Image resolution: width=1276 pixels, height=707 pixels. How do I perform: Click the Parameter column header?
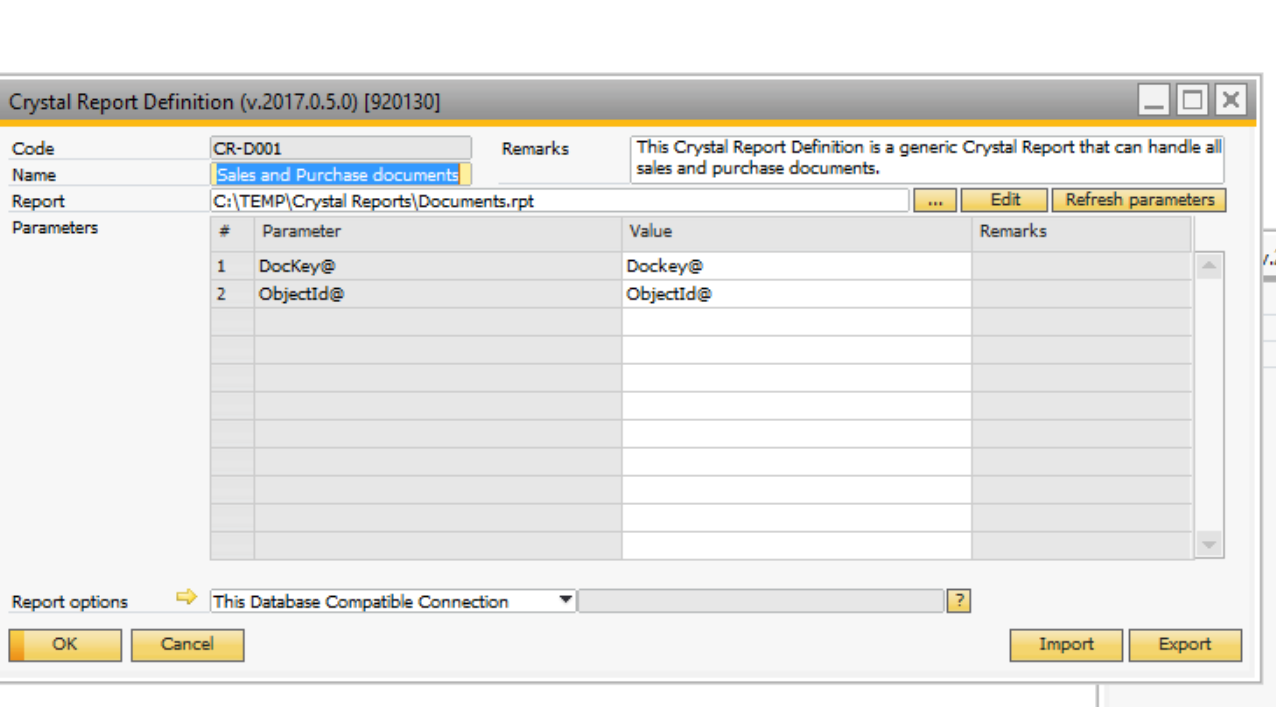click(x=438, y=231)
